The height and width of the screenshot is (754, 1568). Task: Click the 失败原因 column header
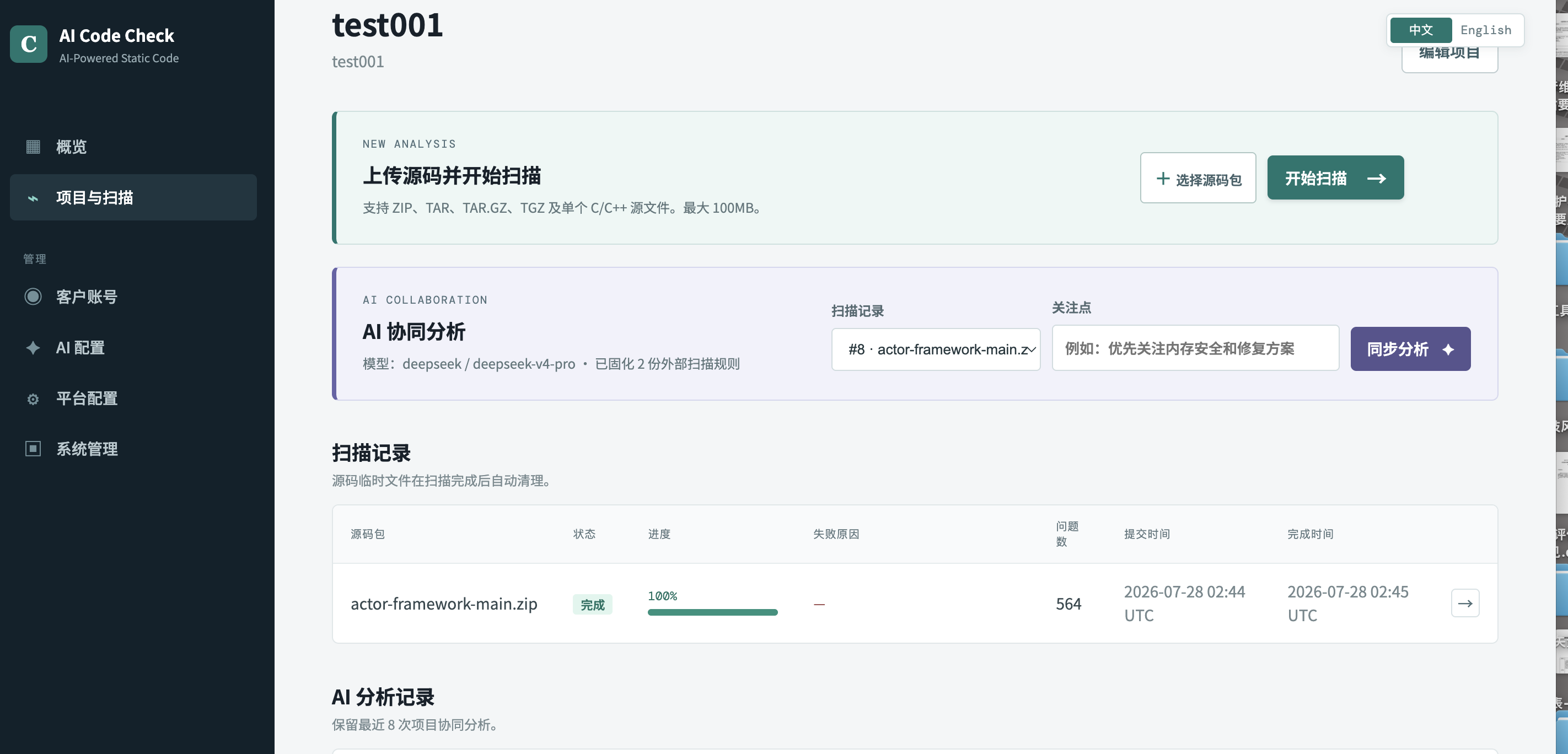click(836, 534)
